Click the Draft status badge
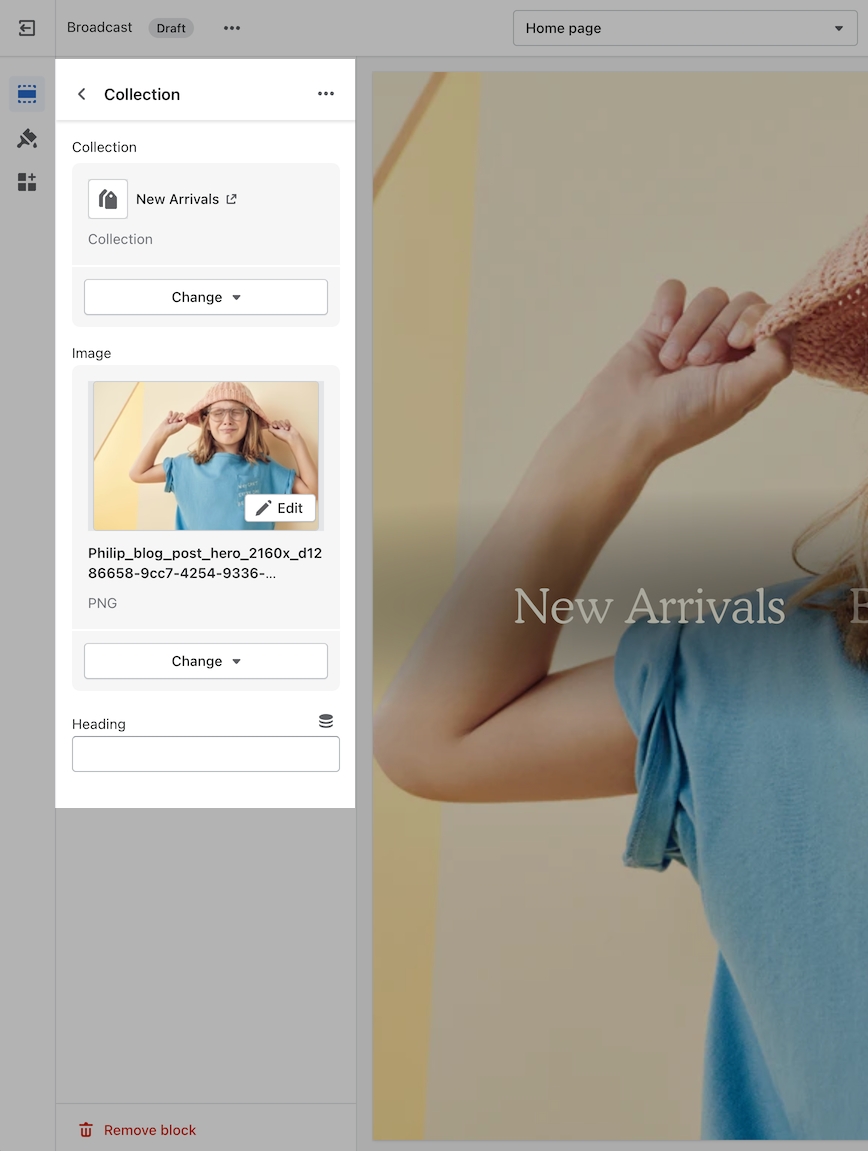 [x=171, y=28]
